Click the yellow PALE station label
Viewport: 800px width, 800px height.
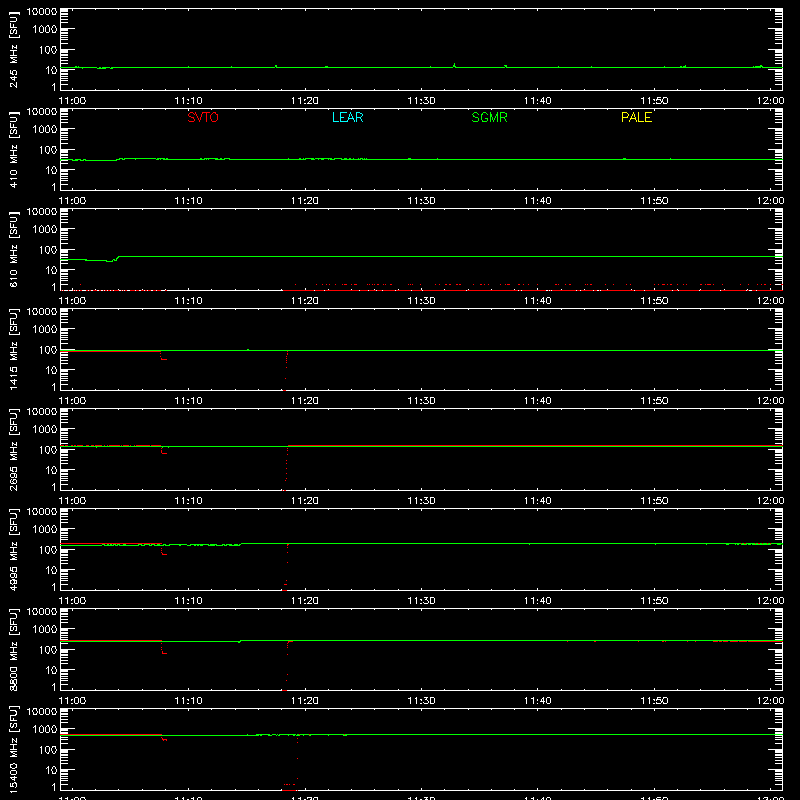(x=636, y=117)
